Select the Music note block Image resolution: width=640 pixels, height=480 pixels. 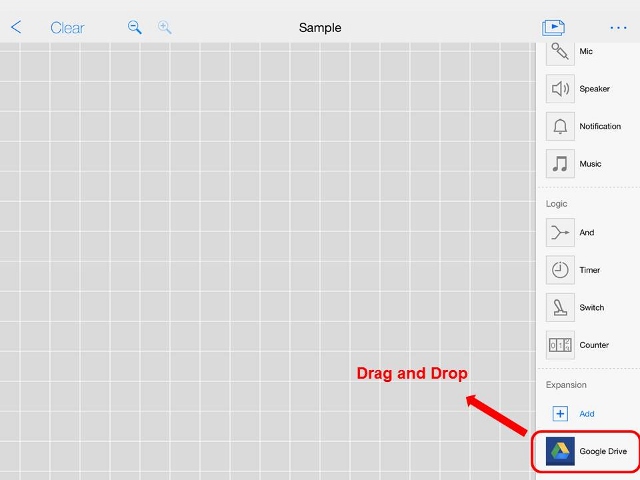[560, 164]
